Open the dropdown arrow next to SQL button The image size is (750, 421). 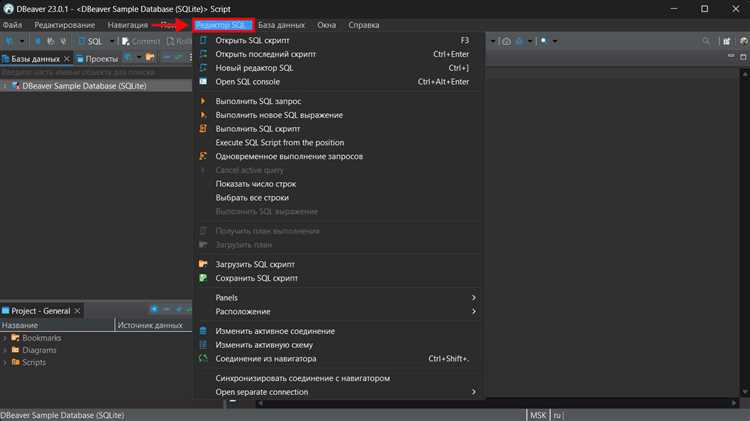[x=112, y=41]
